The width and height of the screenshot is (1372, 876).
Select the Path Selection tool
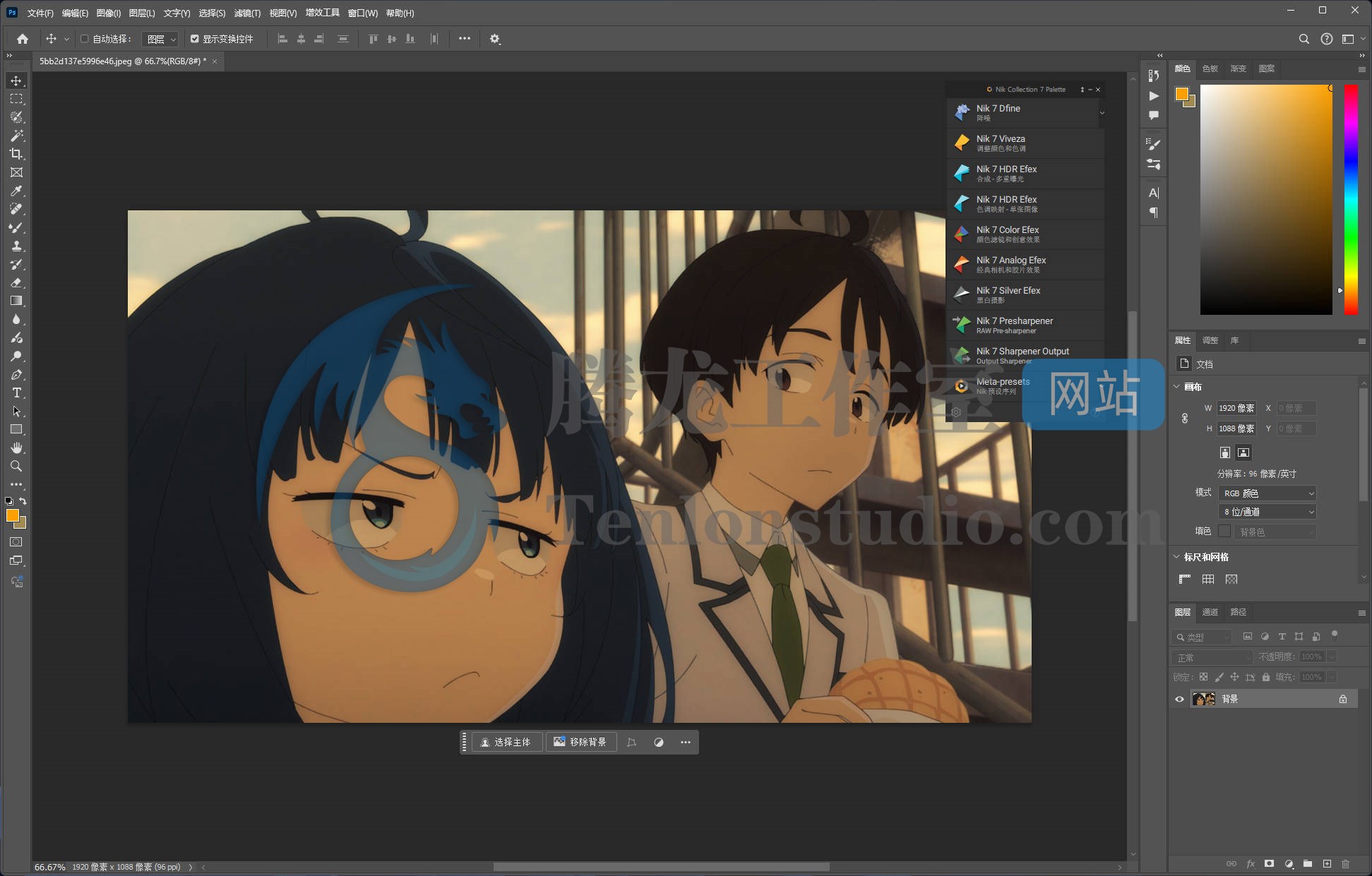(16, 411)
